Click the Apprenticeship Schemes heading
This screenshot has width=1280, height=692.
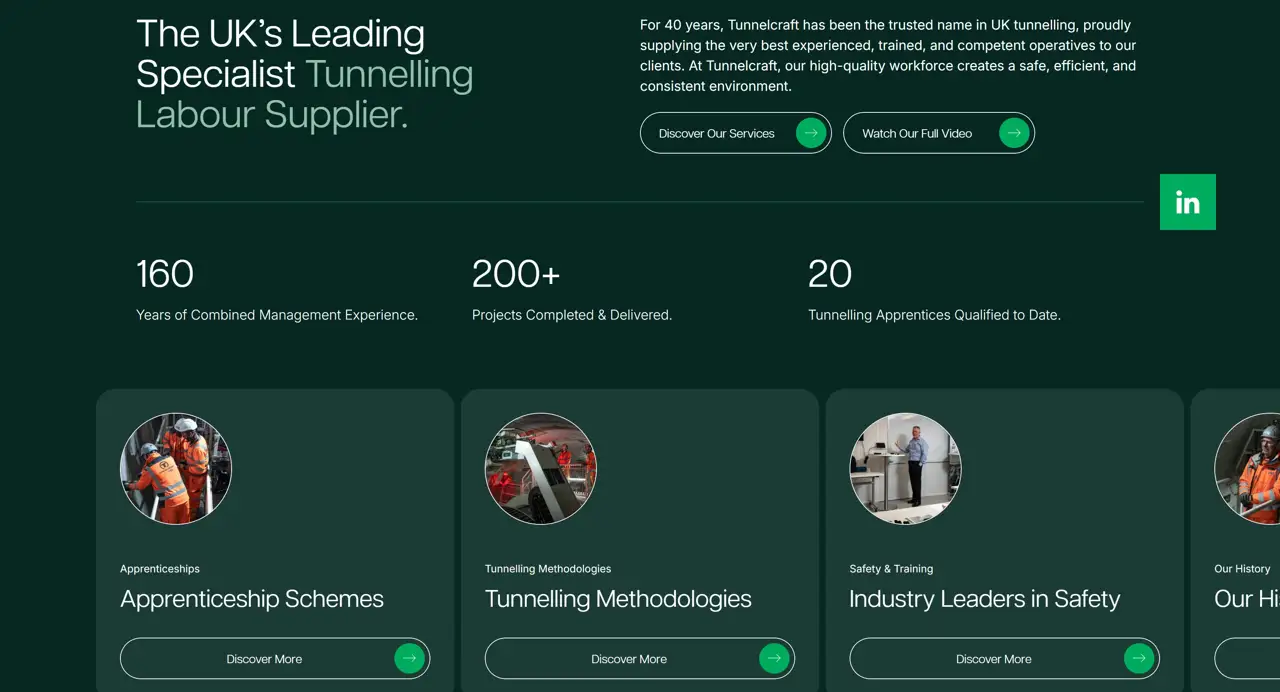pyautogui.click(x=252, y=599)
